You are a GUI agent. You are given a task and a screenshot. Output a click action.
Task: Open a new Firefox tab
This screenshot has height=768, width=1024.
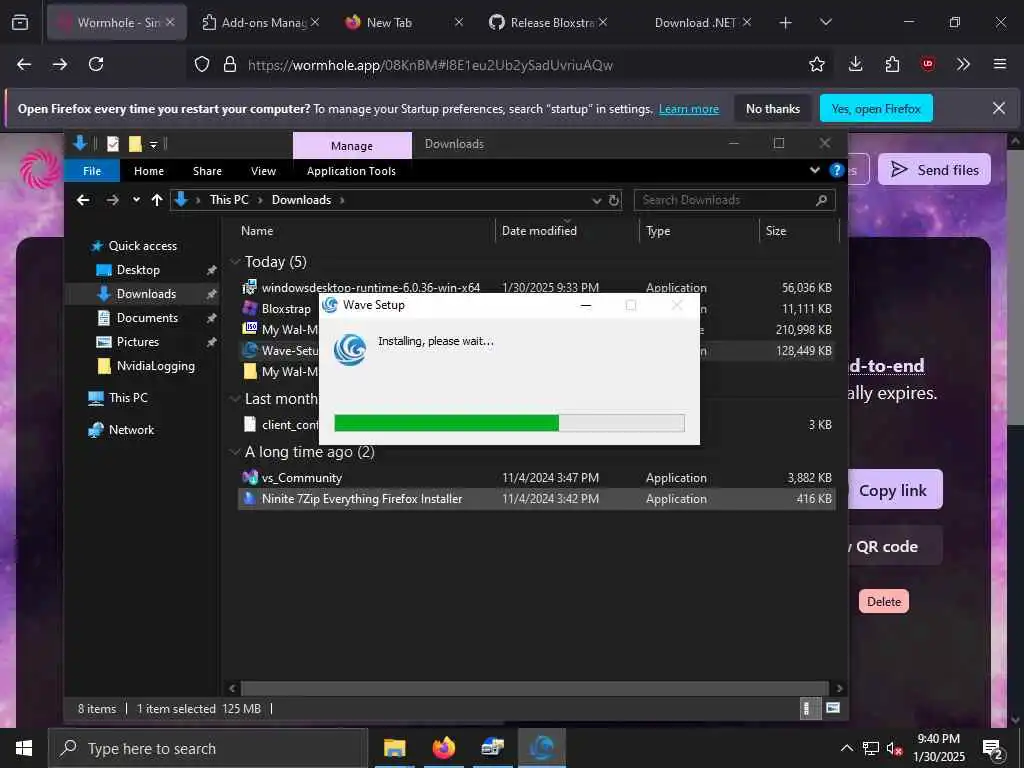pos(785,22)
